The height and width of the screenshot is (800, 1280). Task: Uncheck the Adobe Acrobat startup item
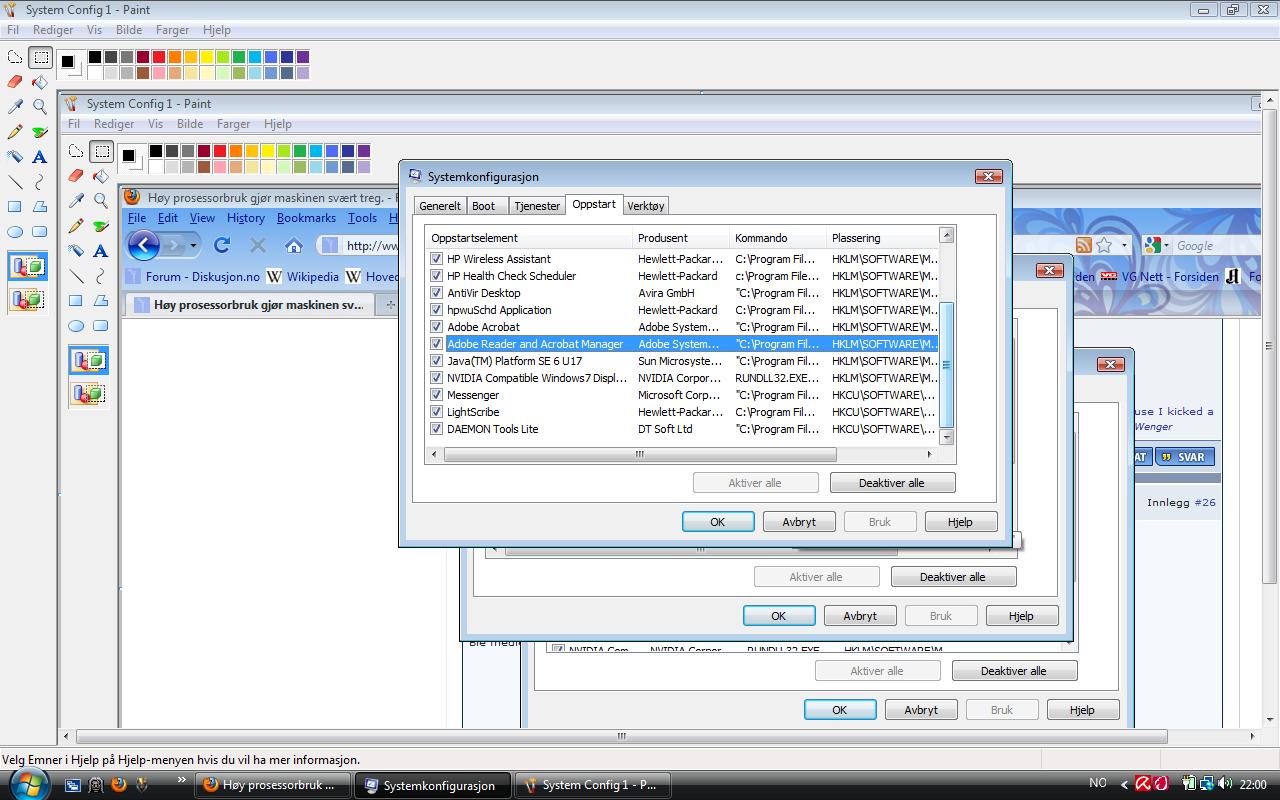click(x=436, y=327)
